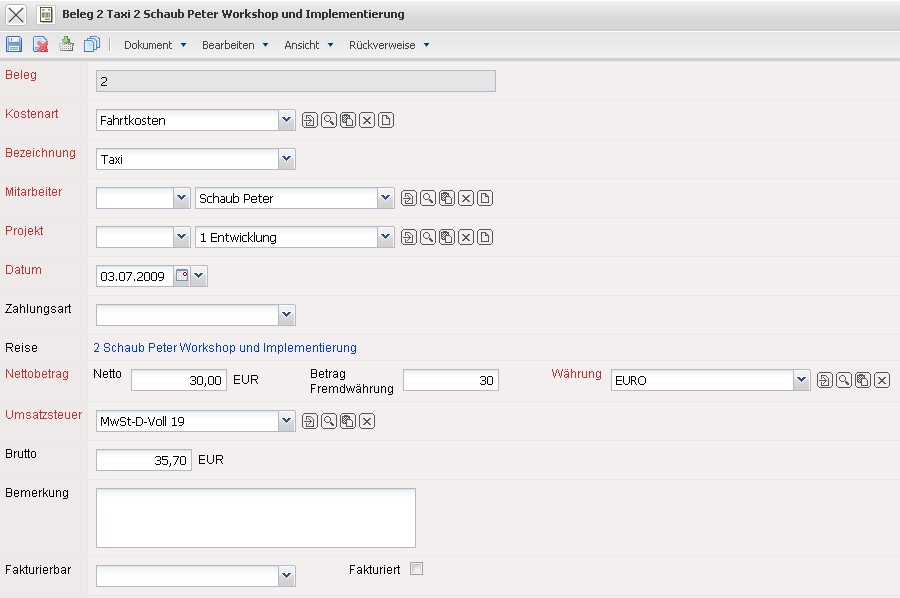Open the Rückverweise menu
900x598 pixels.
(x=389, y=45)
